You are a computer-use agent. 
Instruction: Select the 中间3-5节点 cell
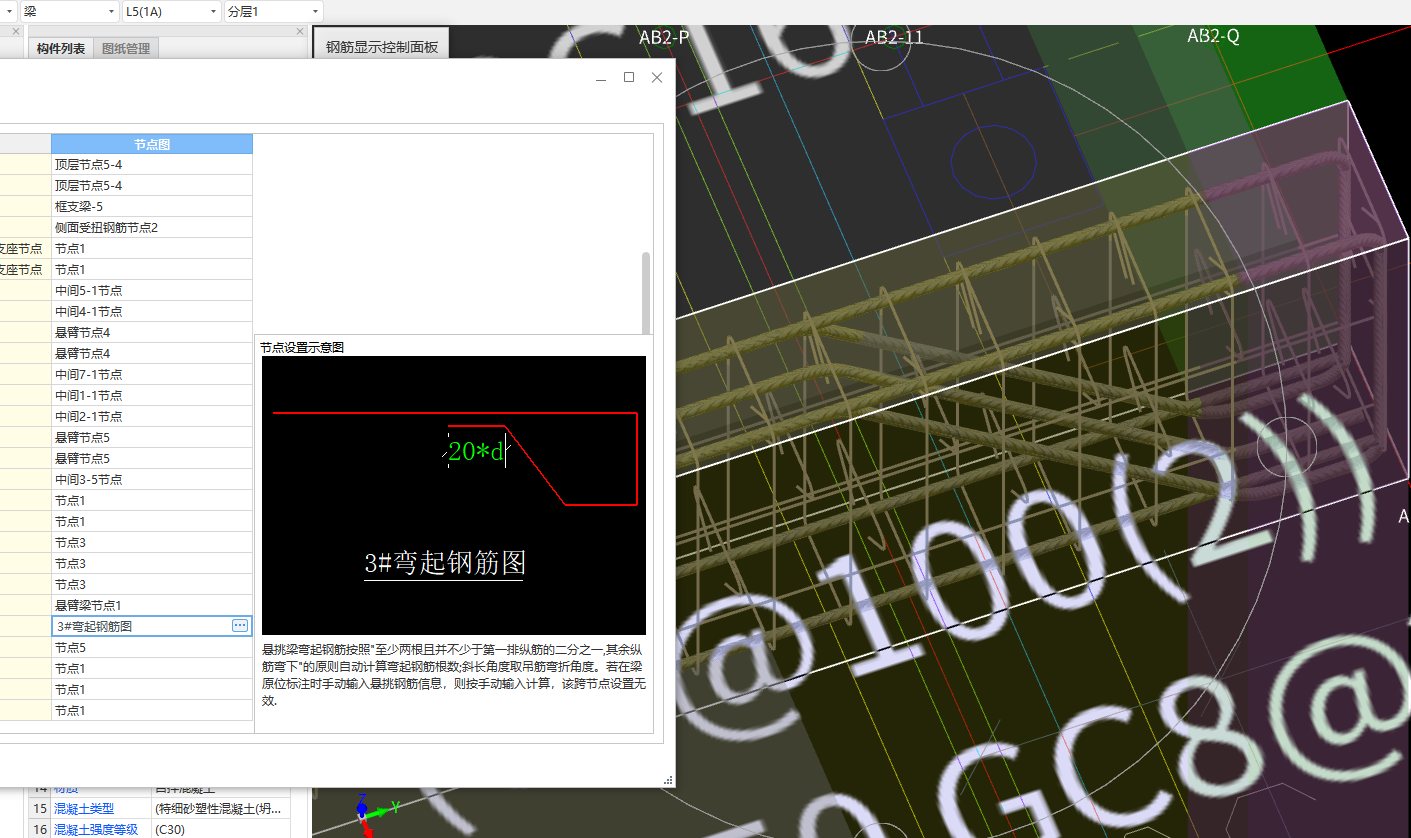[x=152, y=479]
